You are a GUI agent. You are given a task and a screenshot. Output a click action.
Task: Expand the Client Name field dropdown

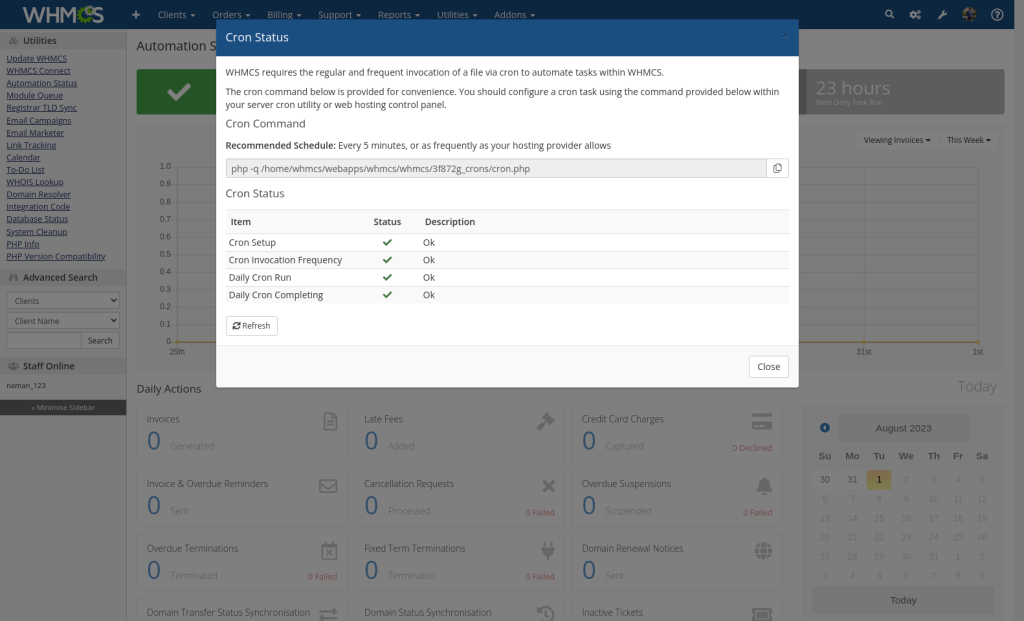coord(63,321)
